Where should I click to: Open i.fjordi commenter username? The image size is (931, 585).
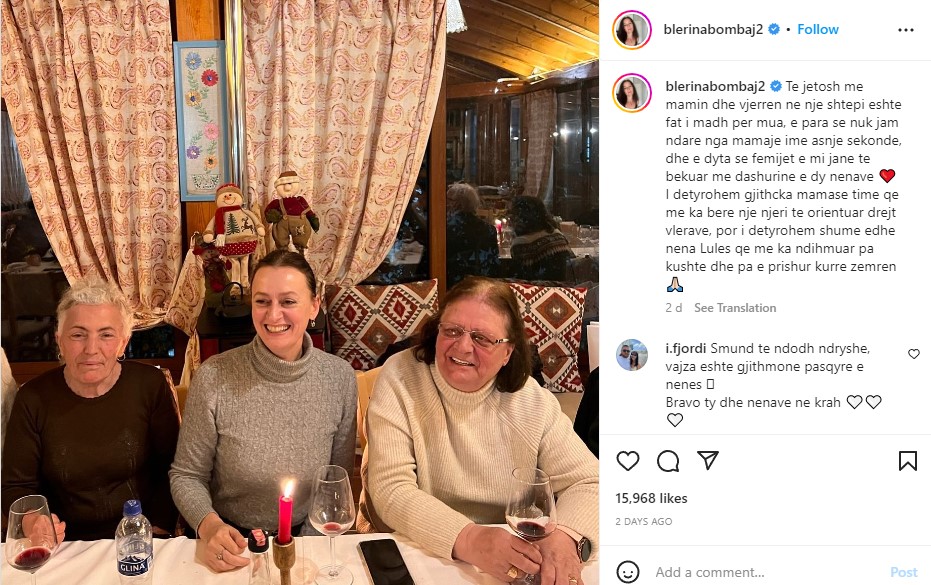coord(686,348)
